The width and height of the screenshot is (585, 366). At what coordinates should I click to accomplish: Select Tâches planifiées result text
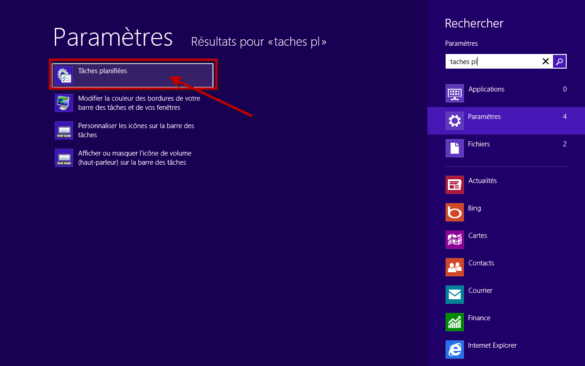point(103,71)
